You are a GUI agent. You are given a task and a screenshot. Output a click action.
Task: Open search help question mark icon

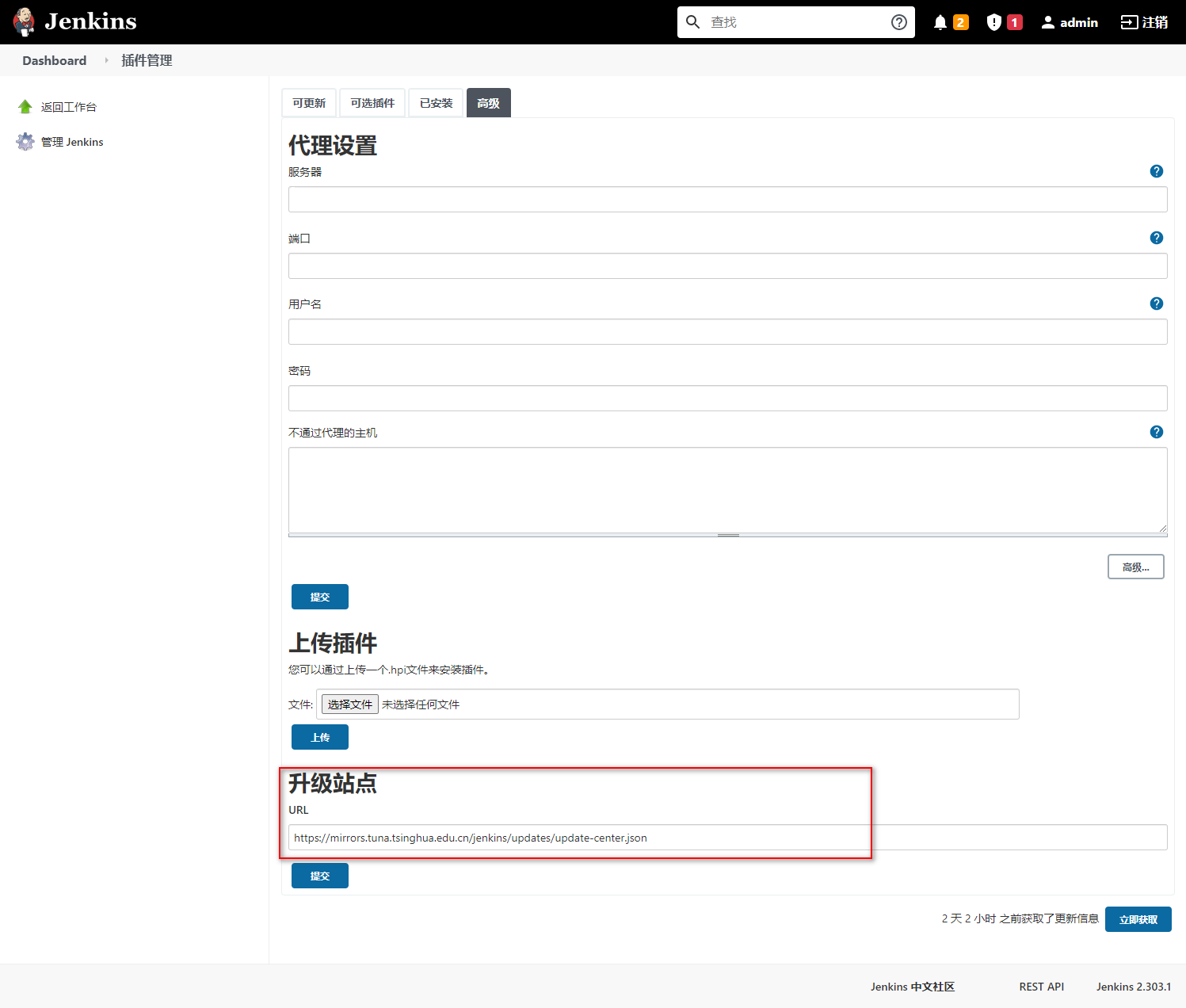tap(899, 22)
